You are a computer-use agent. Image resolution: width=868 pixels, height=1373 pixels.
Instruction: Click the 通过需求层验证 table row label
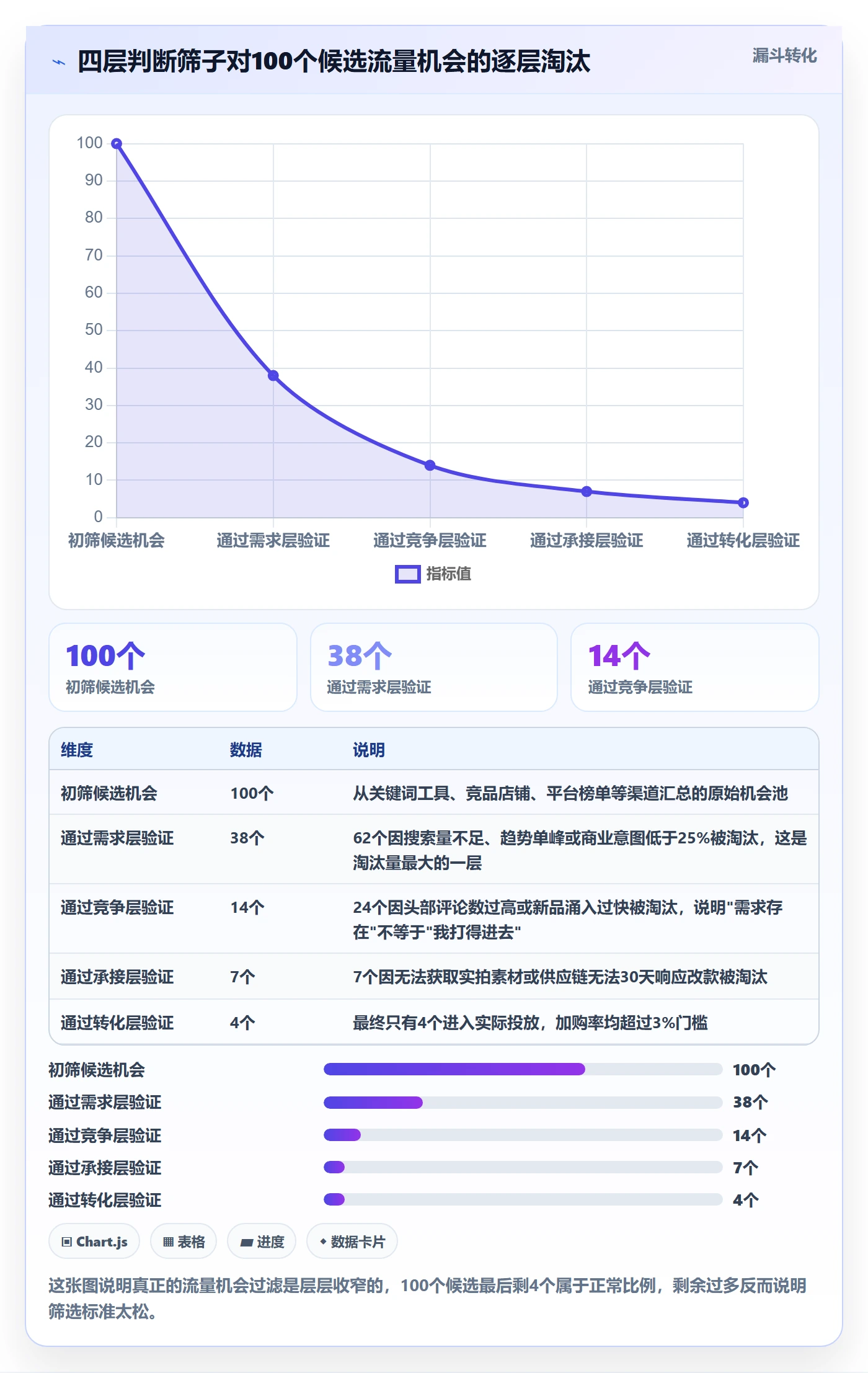tap(117, 838)
